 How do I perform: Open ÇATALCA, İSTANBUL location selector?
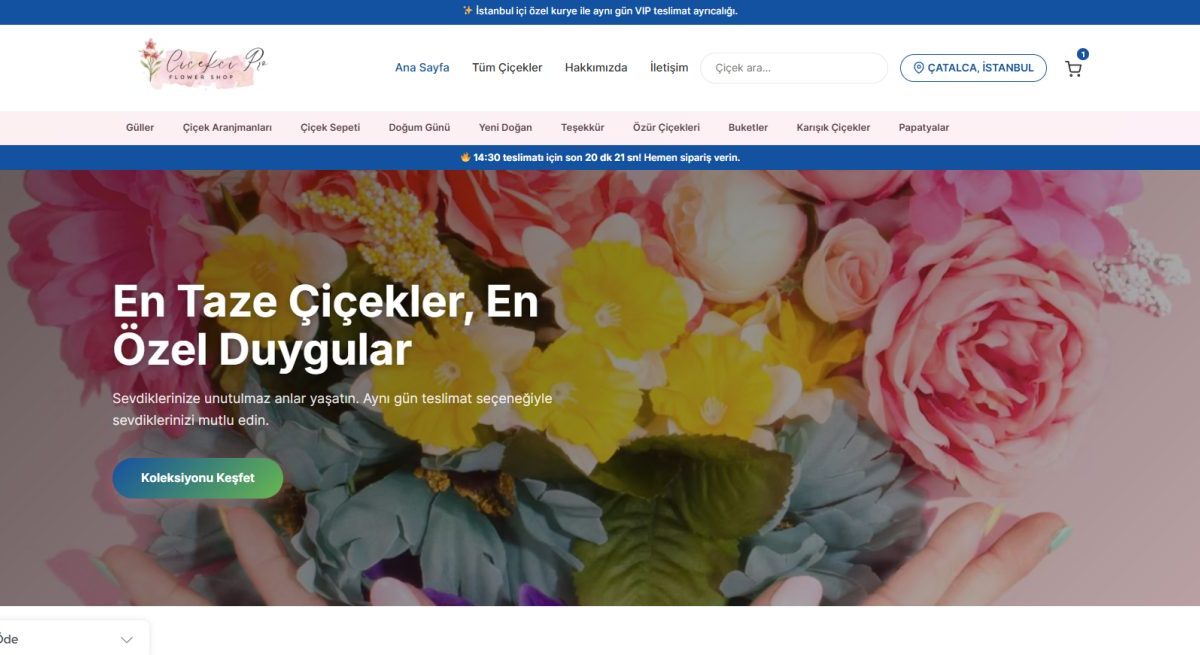coord(973,68)
